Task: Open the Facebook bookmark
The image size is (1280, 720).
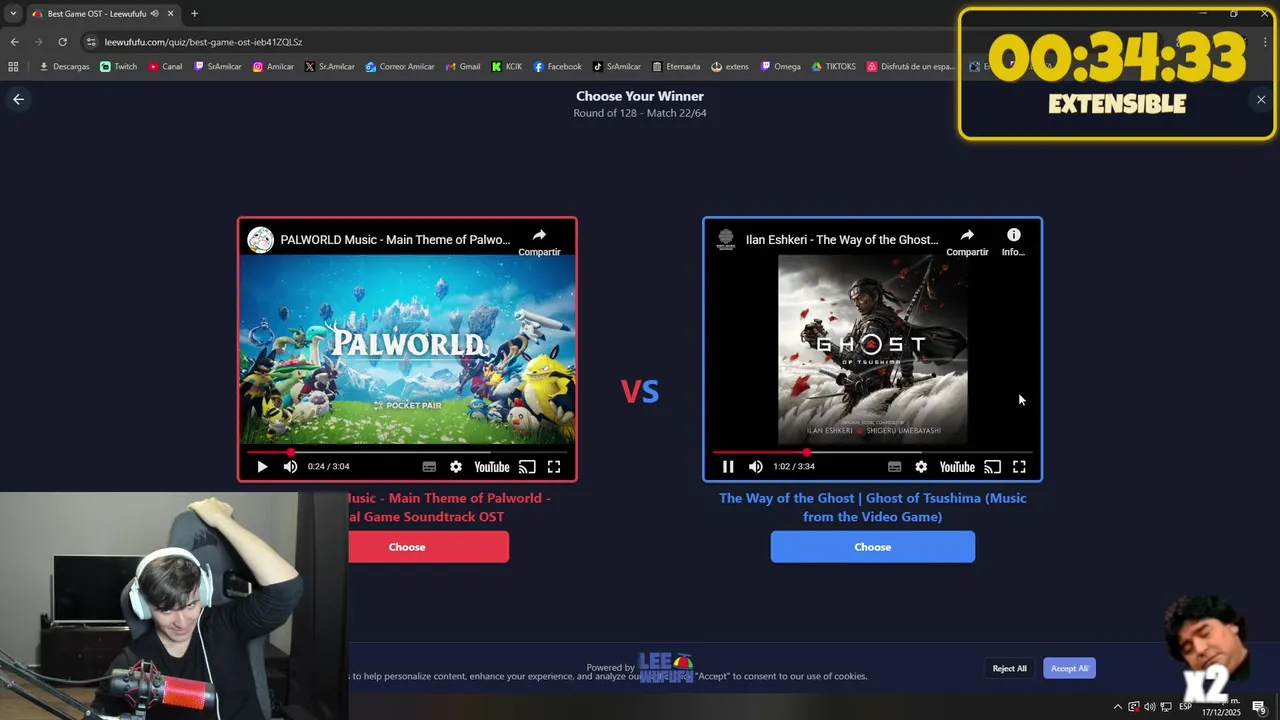Action: 557,67
